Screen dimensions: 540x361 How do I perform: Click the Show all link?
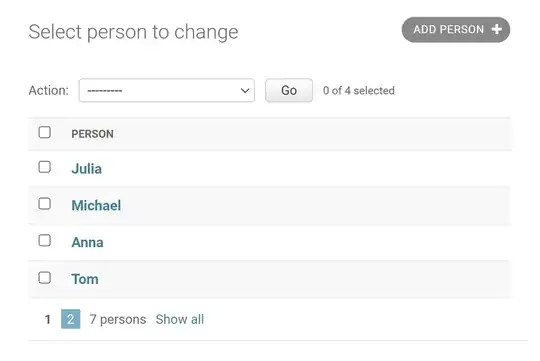[180, 319]
